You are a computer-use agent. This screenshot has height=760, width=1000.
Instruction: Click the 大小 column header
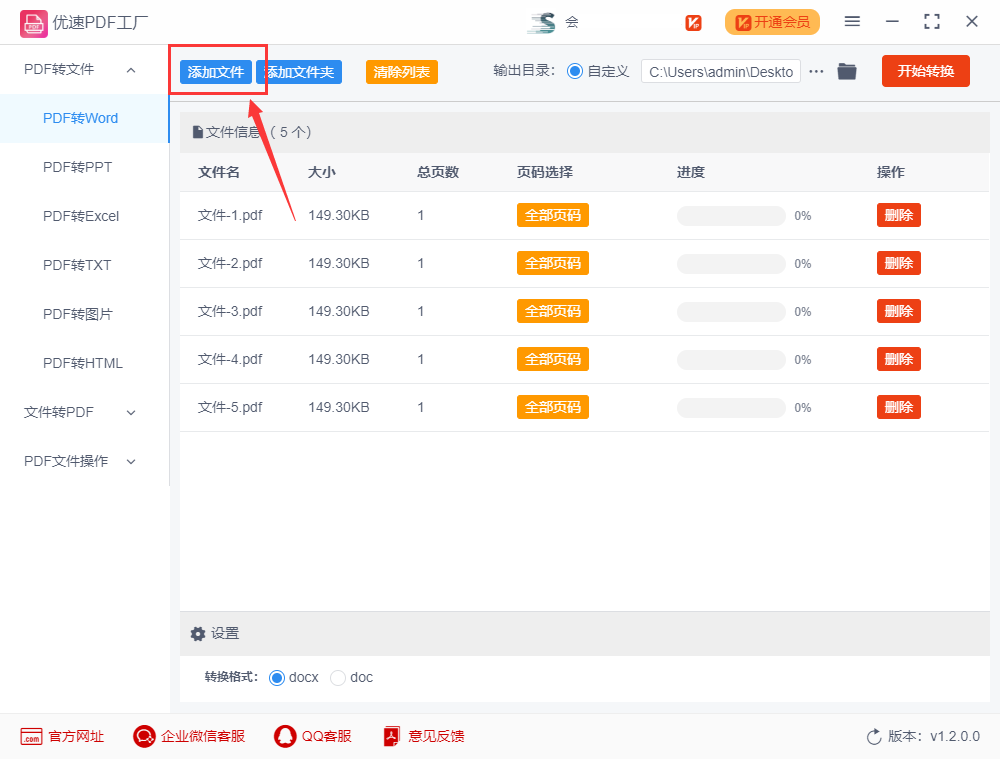pyautogui.click(x=321, y=172)
